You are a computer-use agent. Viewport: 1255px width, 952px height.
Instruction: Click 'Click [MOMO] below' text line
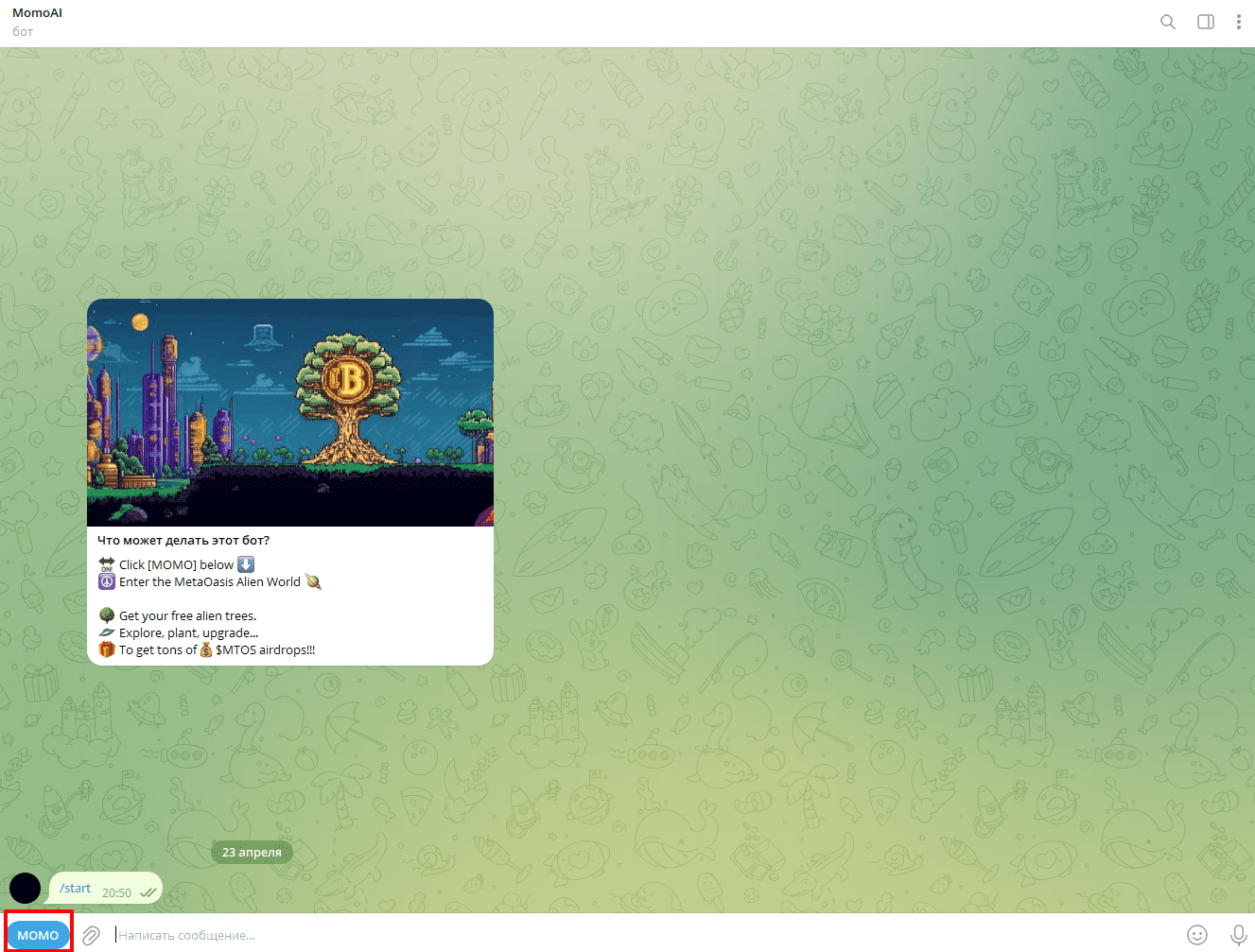pyautogui.click(x=176, y=565)
